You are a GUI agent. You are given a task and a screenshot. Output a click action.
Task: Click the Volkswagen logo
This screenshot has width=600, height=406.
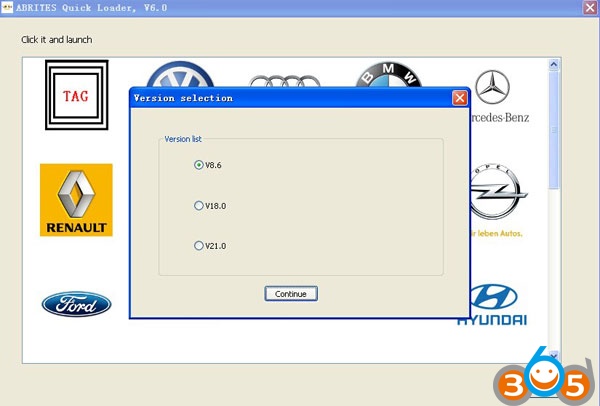point(179,76)
